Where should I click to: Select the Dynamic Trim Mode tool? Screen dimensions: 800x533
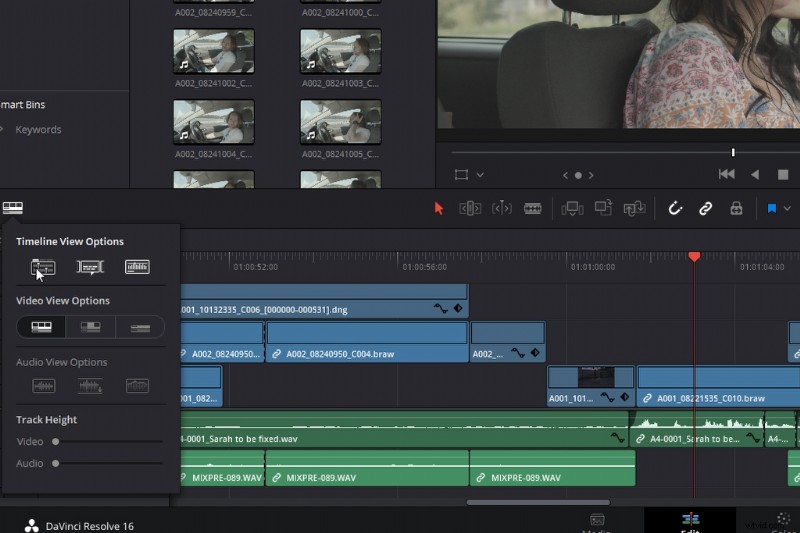[502, 208]
